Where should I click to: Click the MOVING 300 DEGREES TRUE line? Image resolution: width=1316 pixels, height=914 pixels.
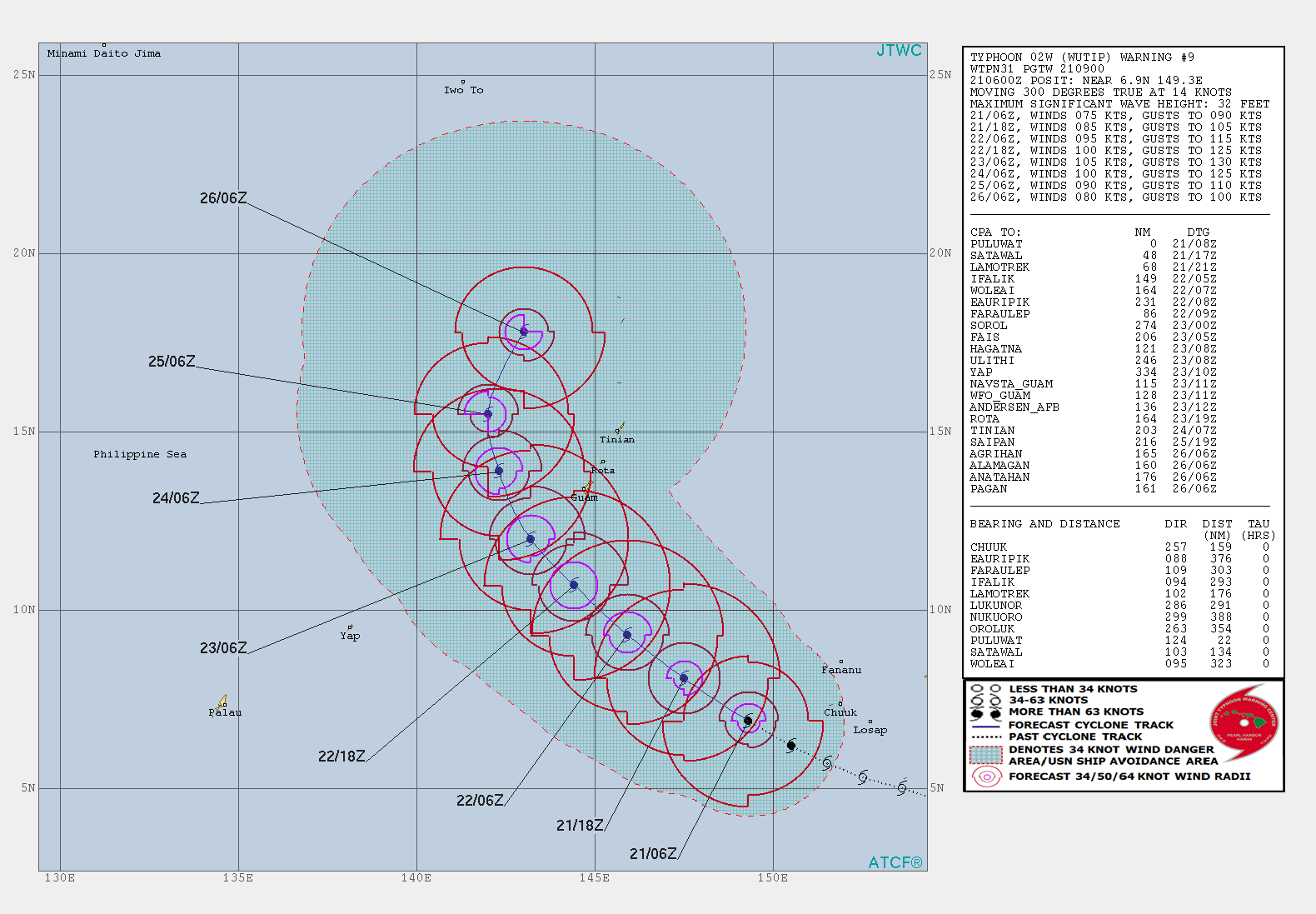coord(1100,92)
